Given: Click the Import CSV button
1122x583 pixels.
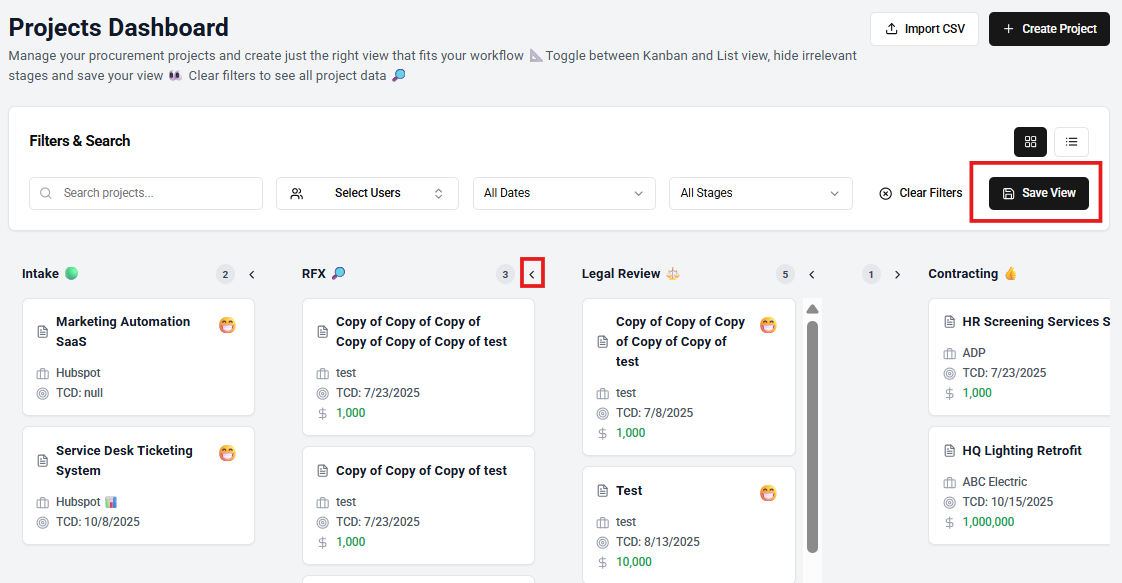Looking at the screenshot, I should tap(924, 29).
